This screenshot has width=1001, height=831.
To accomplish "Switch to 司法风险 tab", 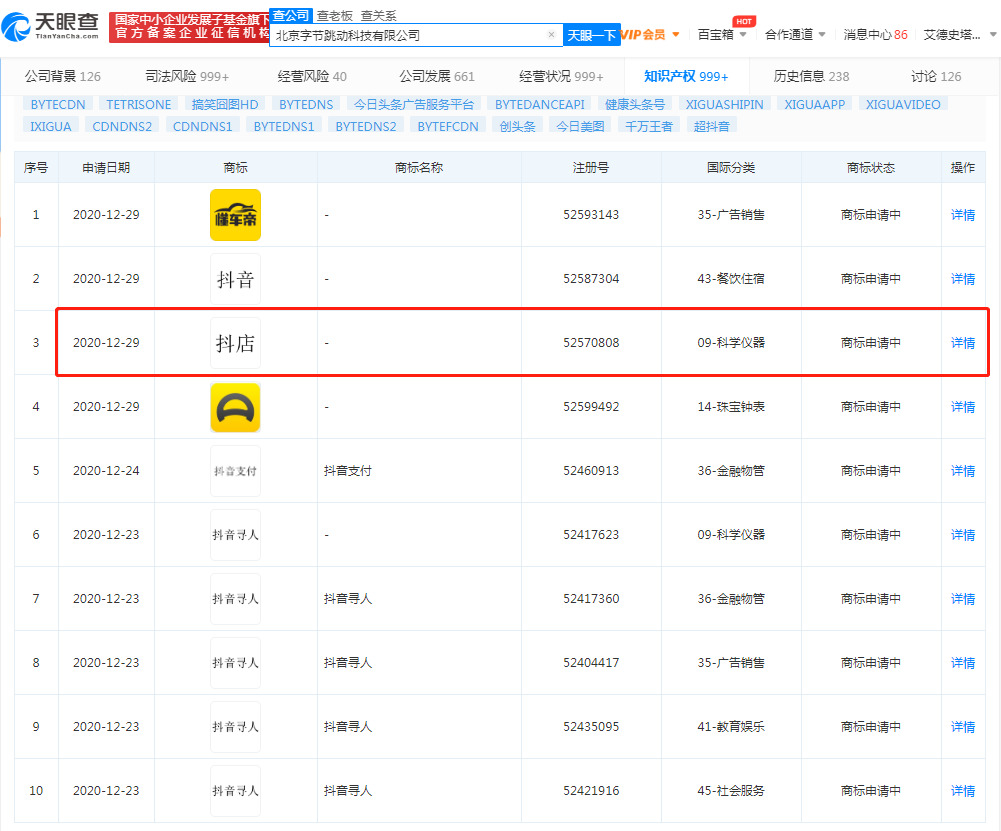I will click(x=187, y=77).
